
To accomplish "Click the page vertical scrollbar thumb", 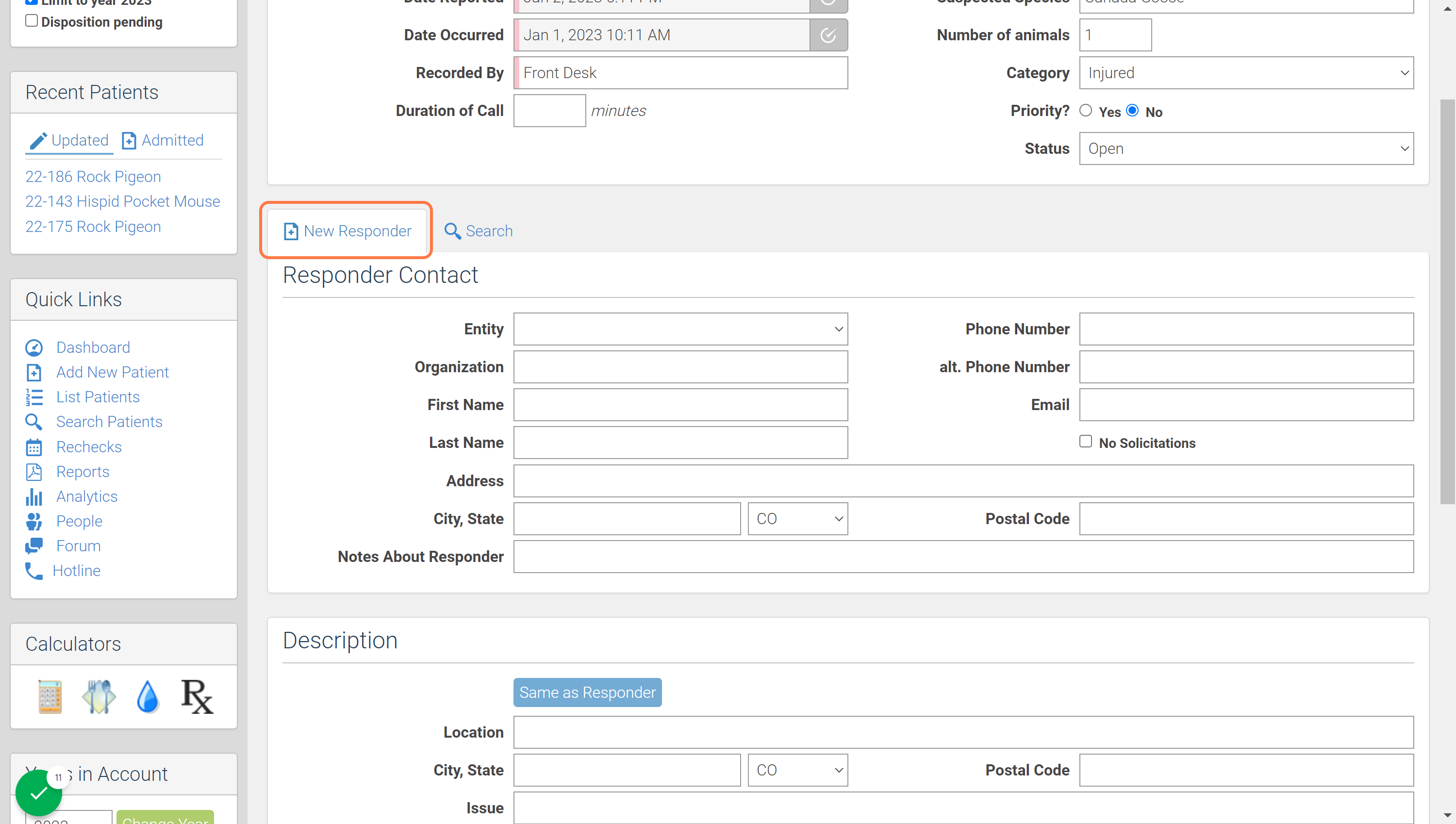I will pos(1447,302).
